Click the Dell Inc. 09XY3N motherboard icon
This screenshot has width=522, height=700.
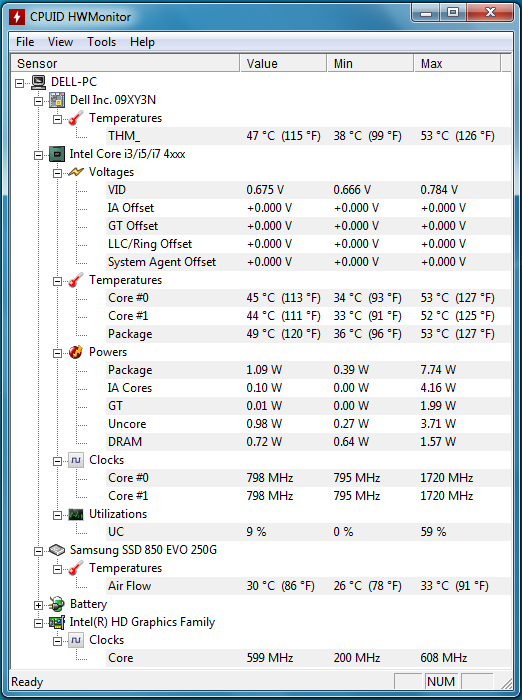point(57,100)
